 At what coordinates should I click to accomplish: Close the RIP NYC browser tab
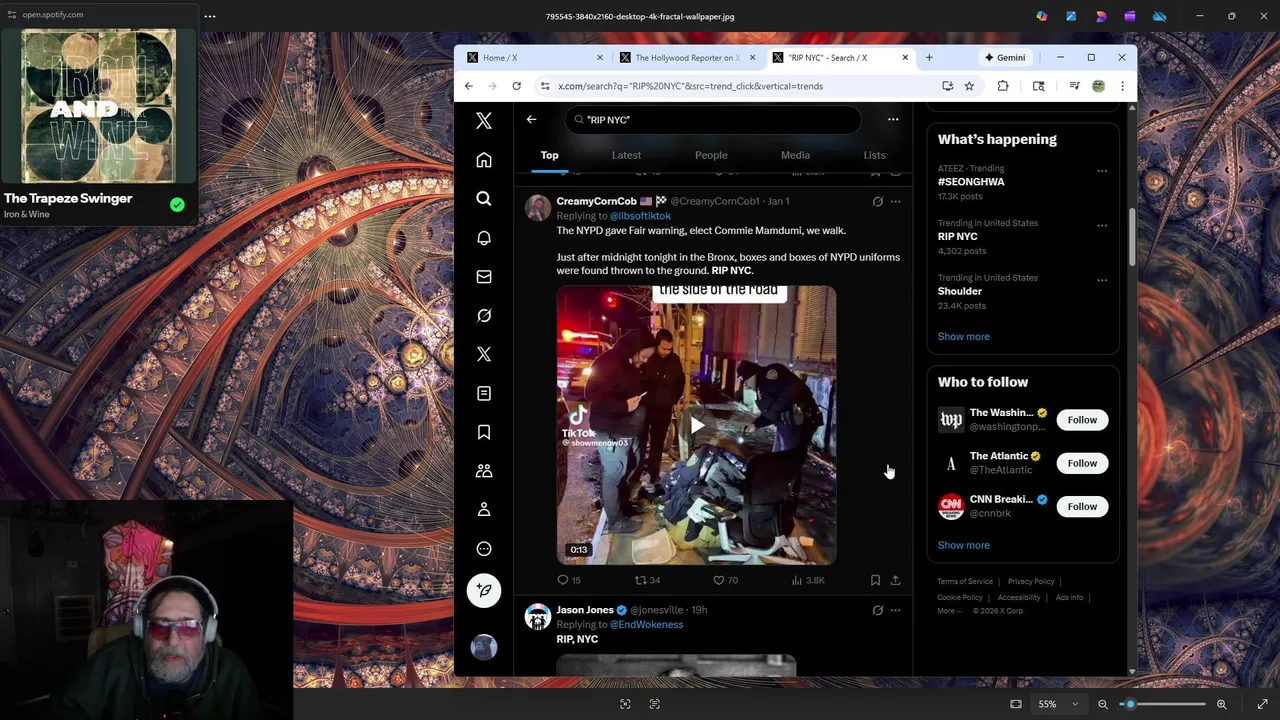(x=905, y=57)
